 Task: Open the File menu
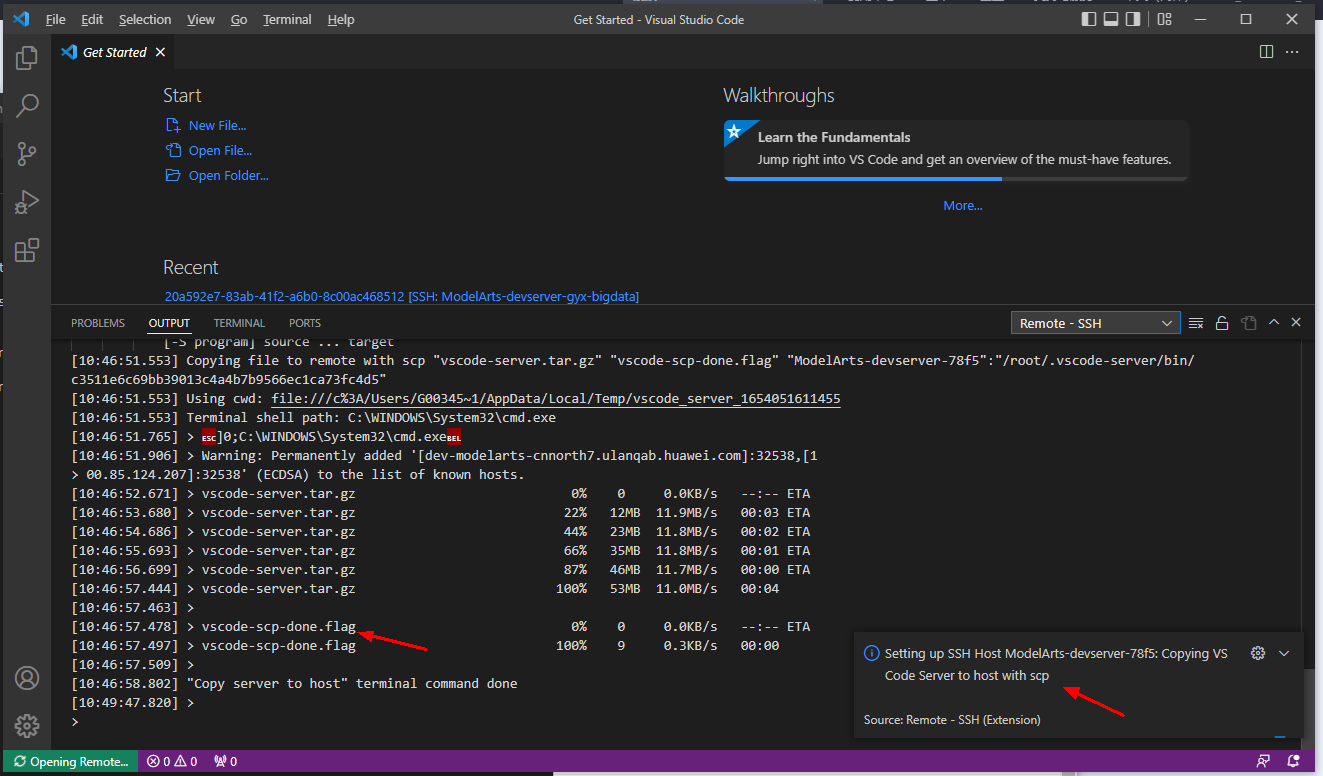56,19
